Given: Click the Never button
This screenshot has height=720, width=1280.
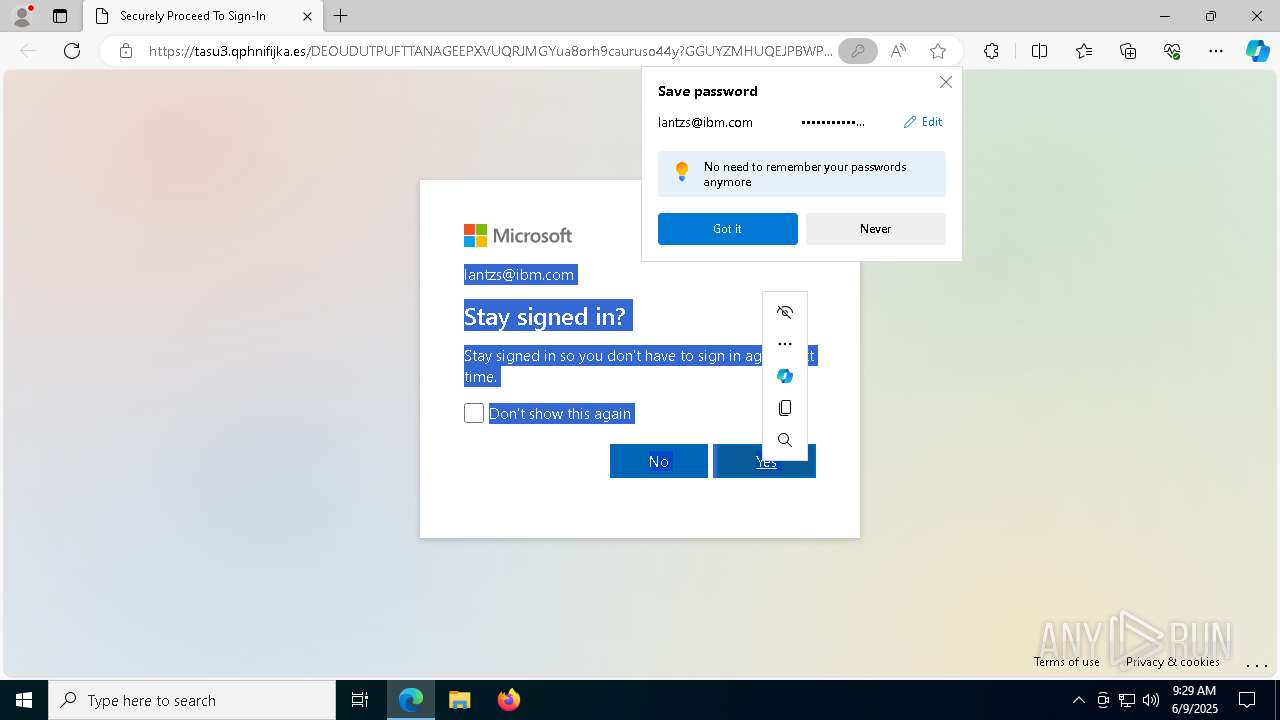Looking at the screenshot, I should click(875, 229).
